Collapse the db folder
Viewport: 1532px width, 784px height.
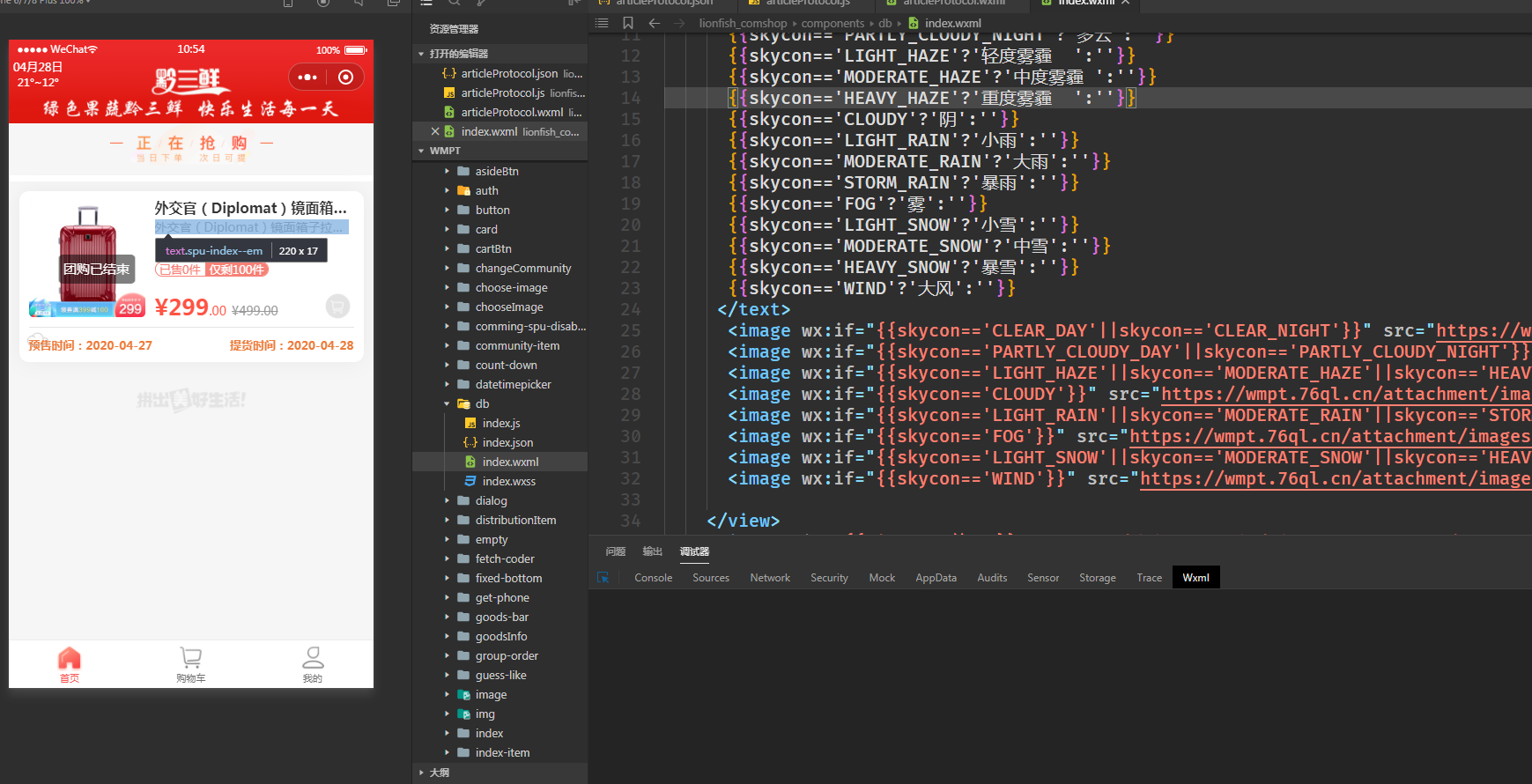click(x=448, y=403)
